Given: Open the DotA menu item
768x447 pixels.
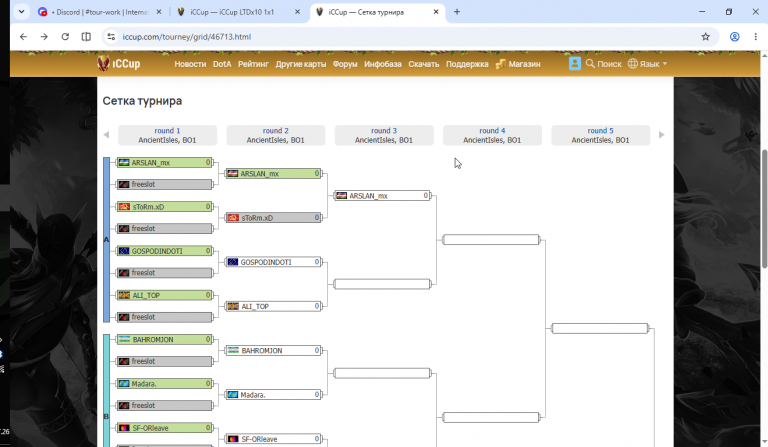Looking at the screenshot, I should (x=222, y=64).
